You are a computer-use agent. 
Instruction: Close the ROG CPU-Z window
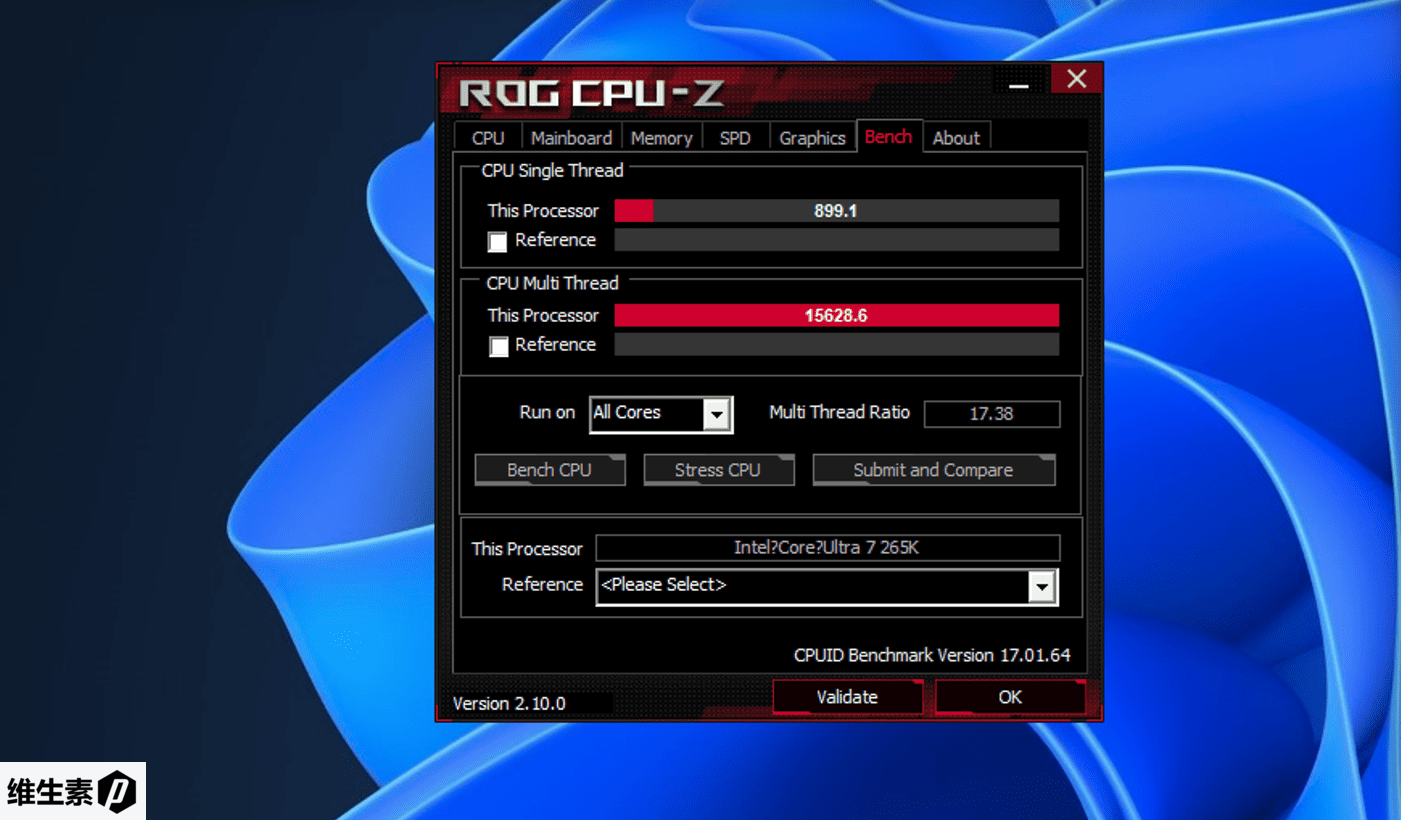1076,80
